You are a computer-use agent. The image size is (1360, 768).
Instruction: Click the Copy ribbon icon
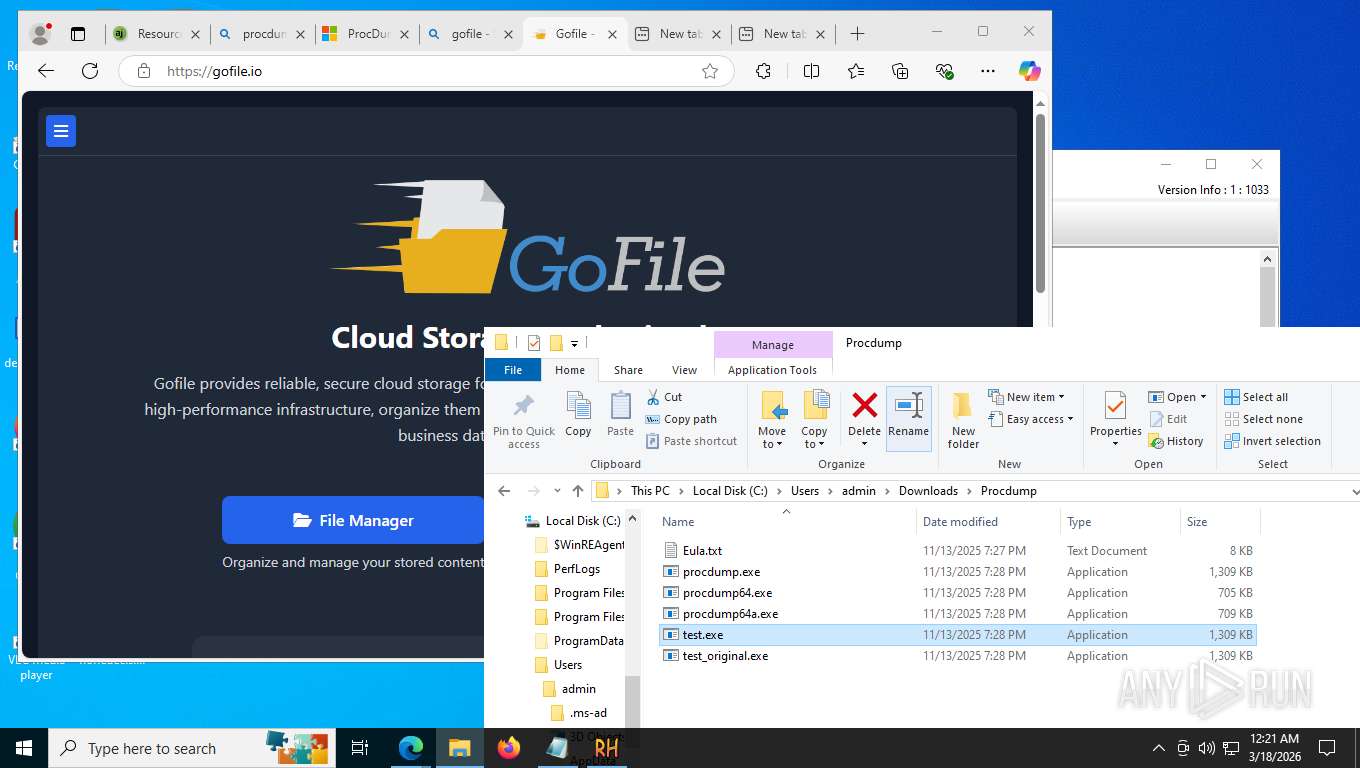(578, 415)
